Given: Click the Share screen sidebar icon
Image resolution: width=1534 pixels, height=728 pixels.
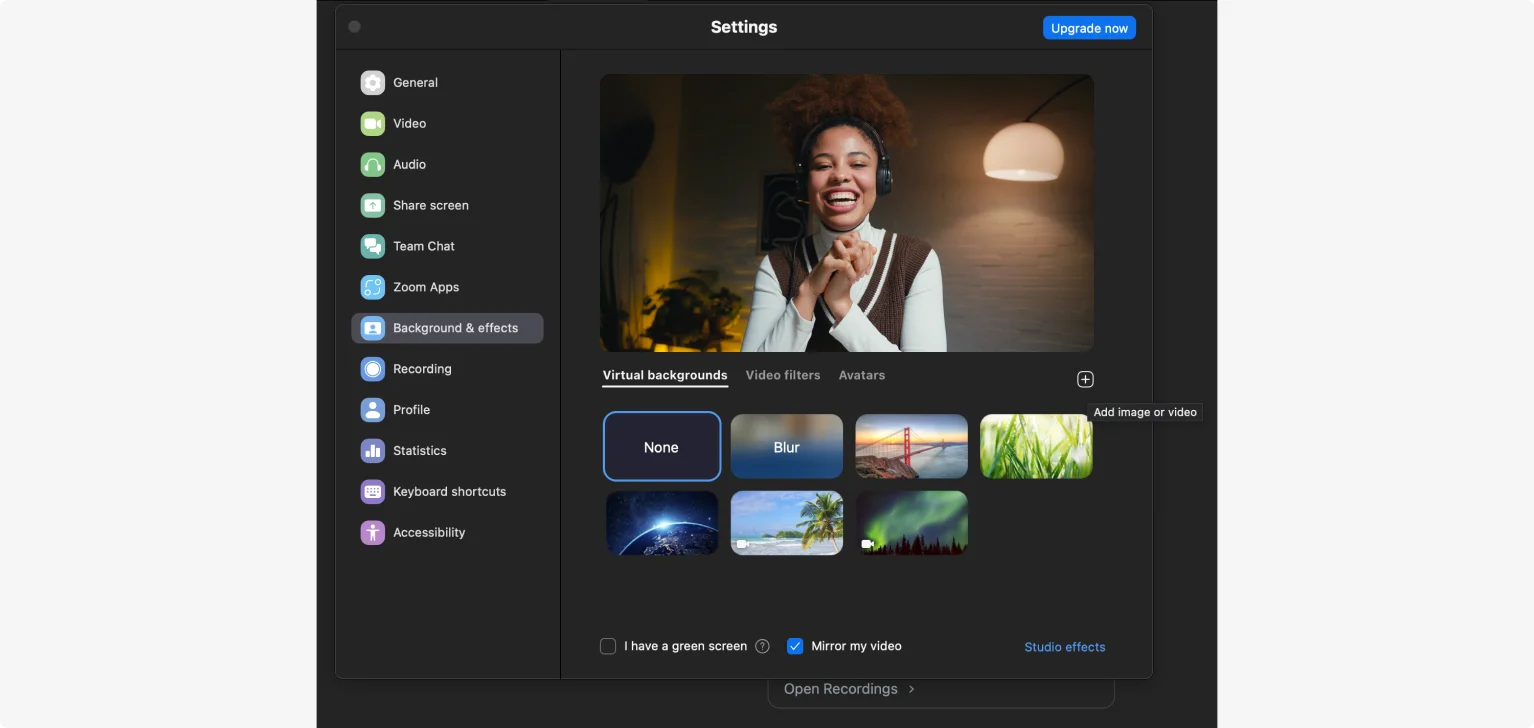Looking at the screenshot, I should (372, 205).
